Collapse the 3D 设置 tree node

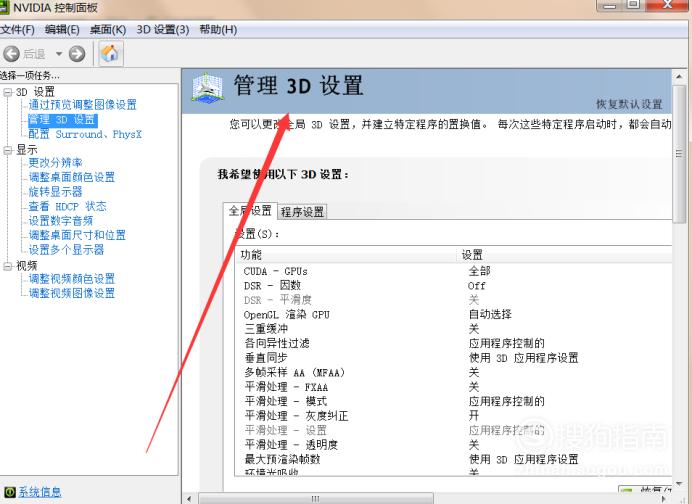coord(8,92)
